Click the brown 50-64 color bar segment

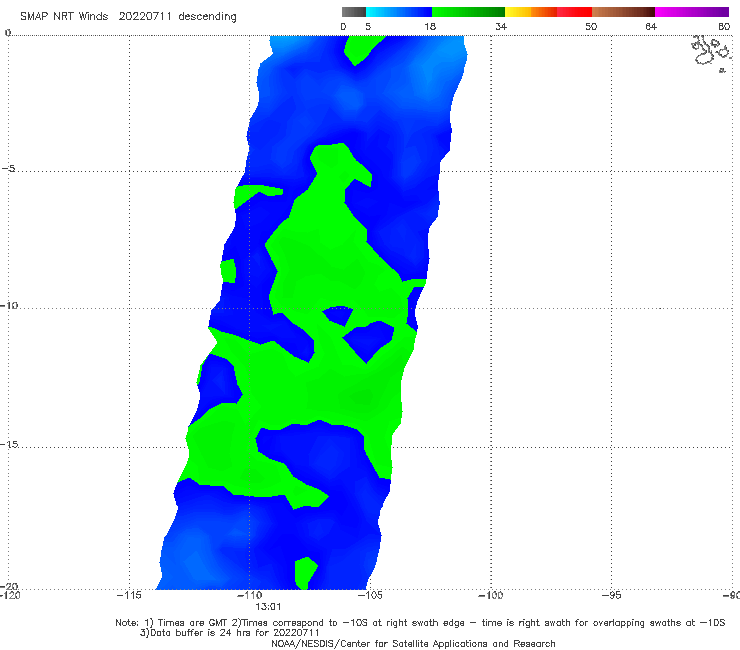[623, 12]
